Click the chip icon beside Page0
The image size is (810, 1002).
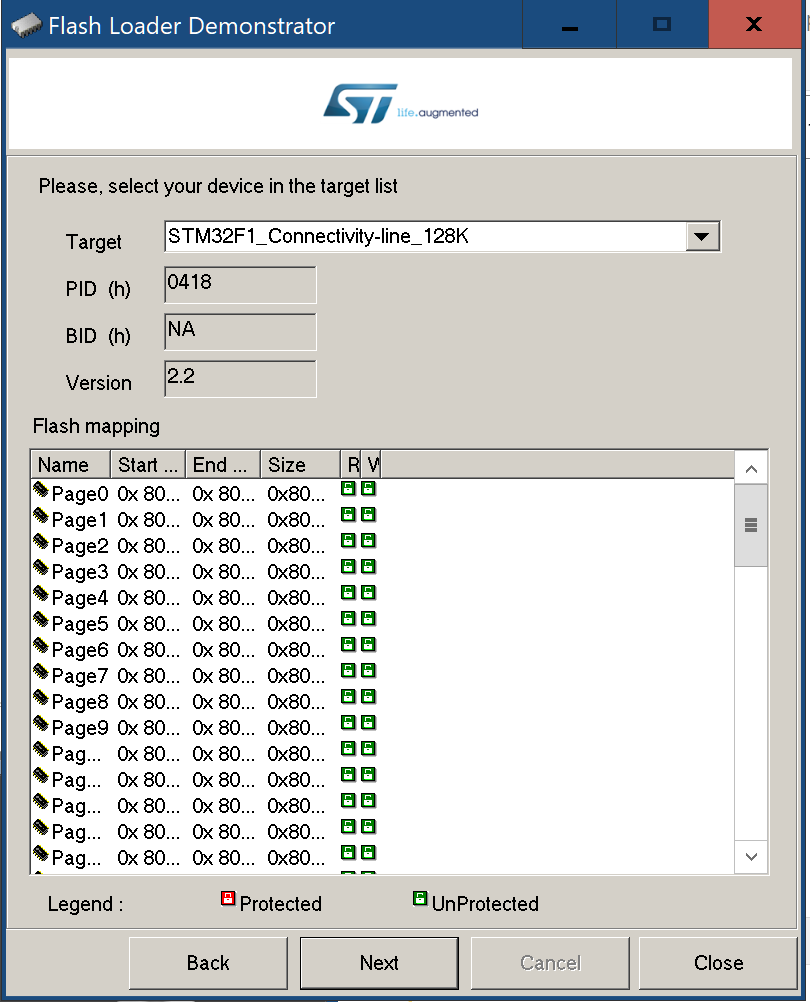(x=41, y=491)
